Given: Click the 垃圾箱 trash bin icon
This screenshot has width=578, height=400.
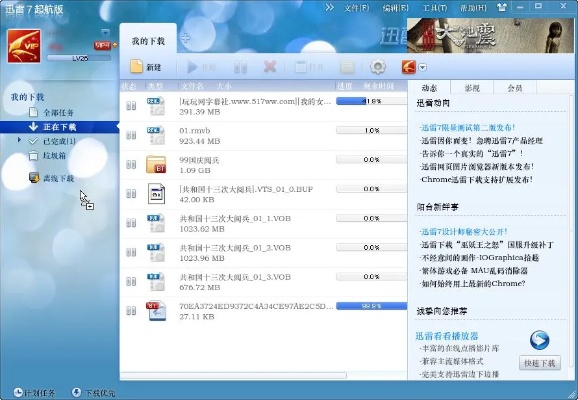Looking at the screenshot, I should (33, 156).
